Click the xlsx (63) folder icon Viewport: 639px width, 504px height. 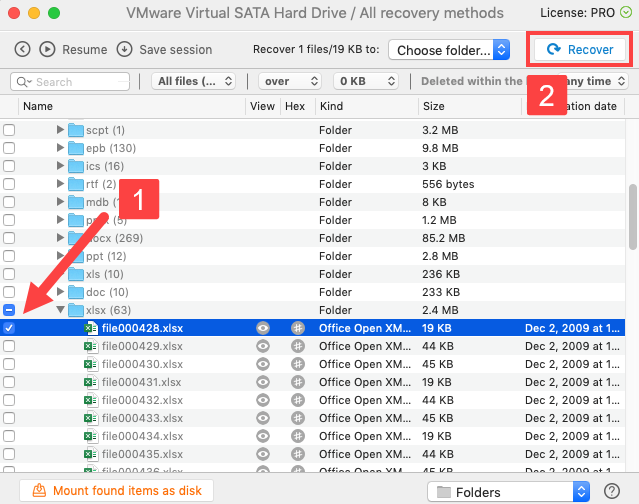pyautogui.click(x=76, y=310)
